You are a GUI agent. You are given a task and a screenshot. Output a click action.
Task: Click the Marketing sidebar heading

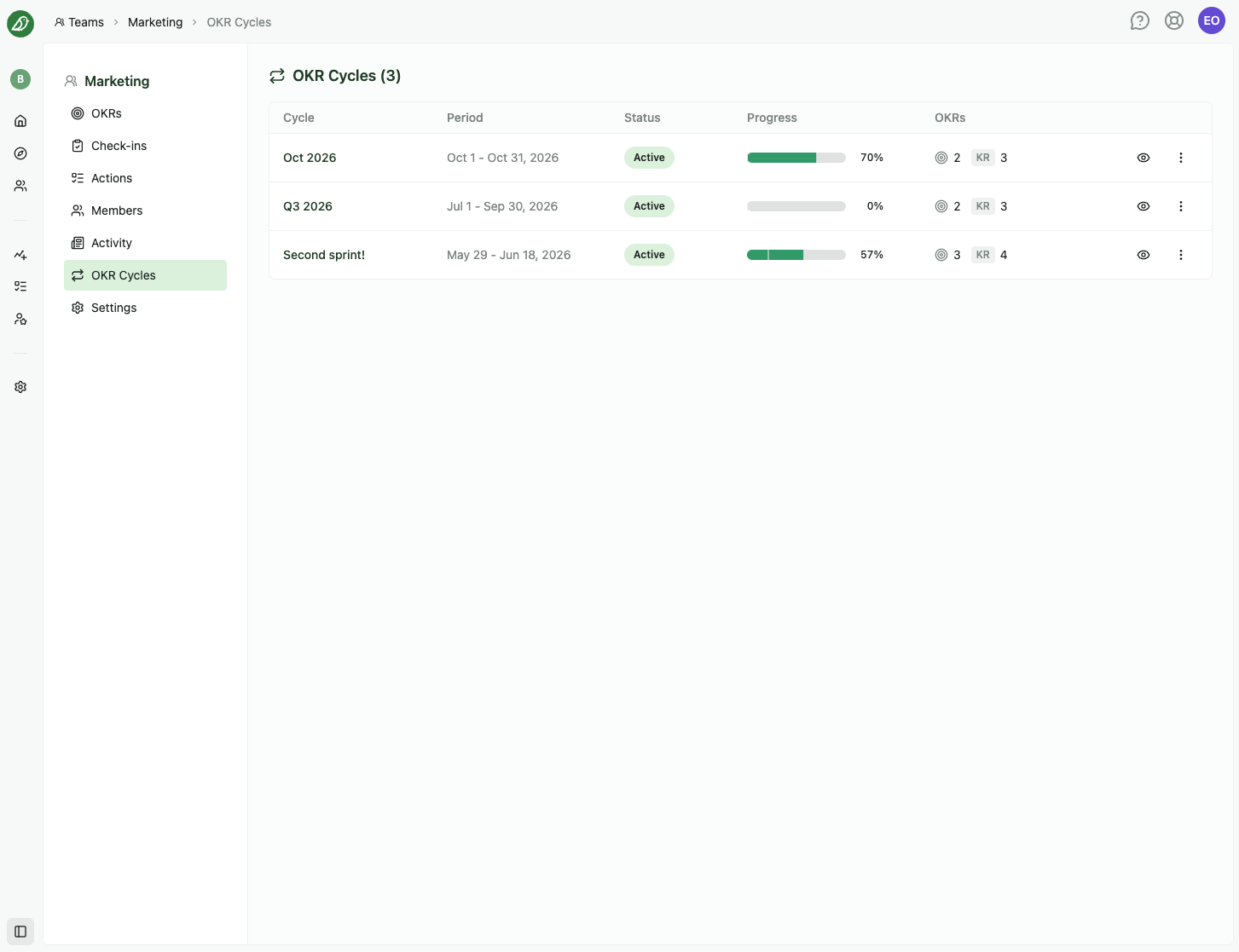click(117, 81)
